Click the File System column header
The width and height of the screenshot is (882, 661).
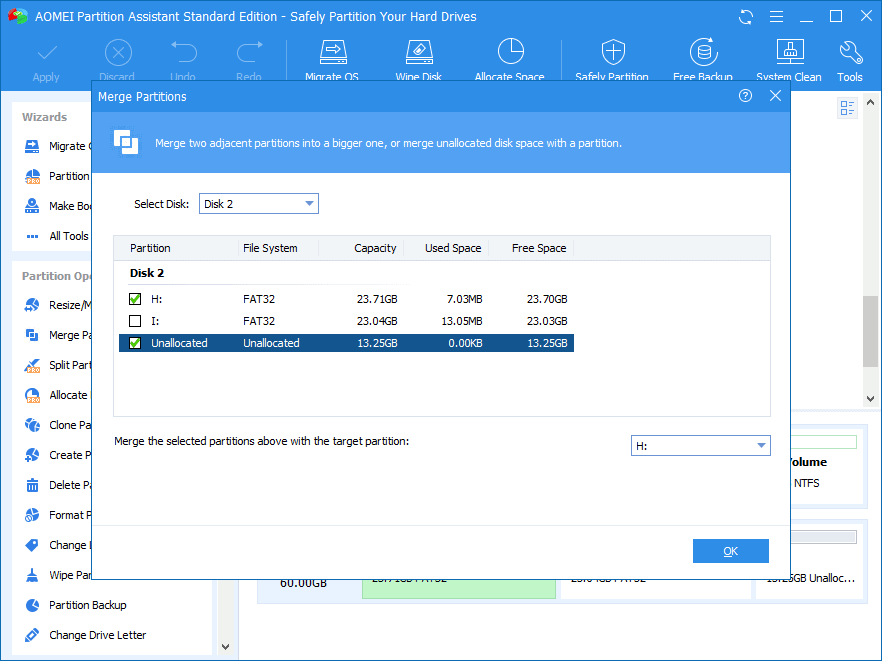tap(271, 248)
